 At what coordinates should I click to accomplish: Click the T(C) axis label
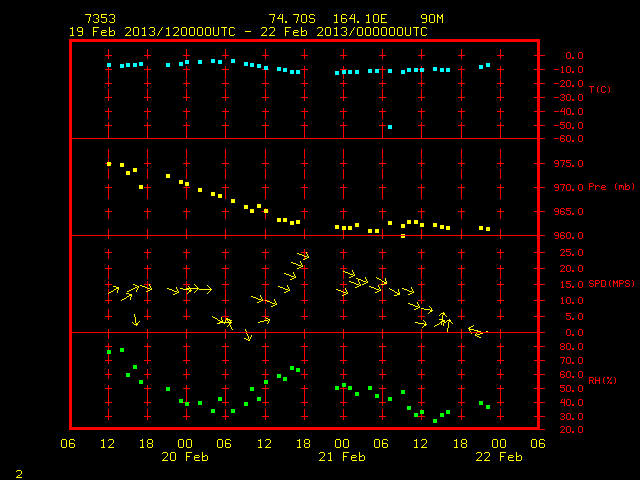[600, 89]
